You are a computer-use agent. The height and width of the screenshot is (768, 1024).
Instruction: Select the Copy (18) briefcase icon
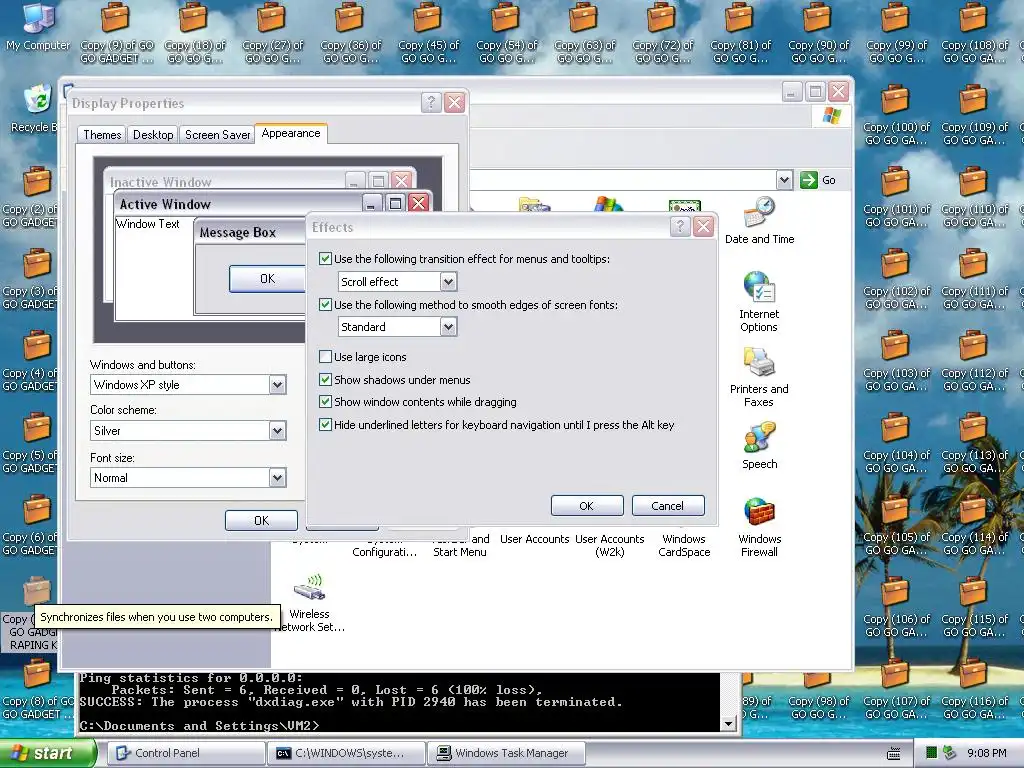(194, 33)
